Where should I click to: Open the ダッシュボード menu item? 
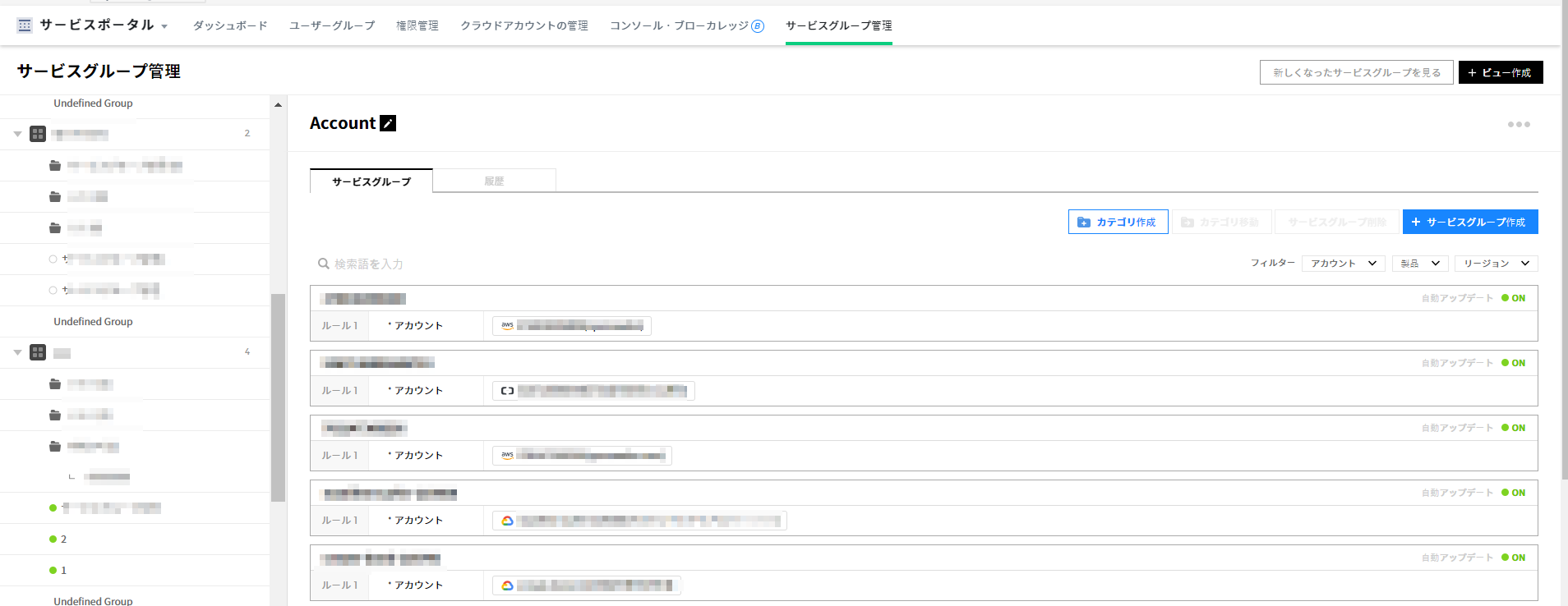coord(230,25)
